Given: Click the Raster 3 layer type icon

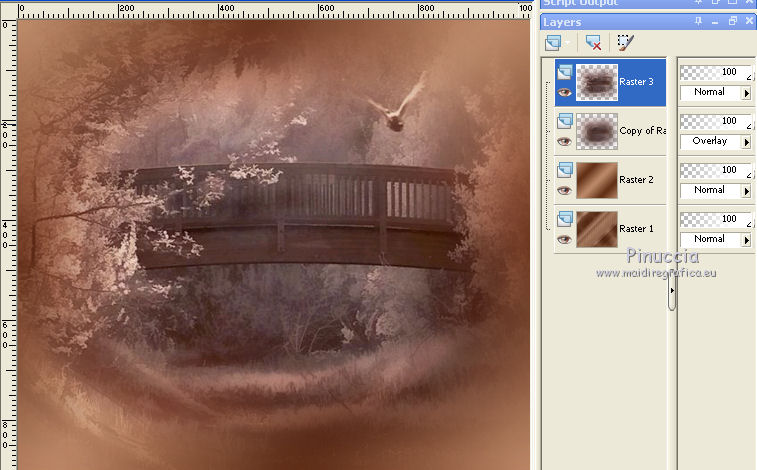Looking at the screenshot, I should (565, 72).
